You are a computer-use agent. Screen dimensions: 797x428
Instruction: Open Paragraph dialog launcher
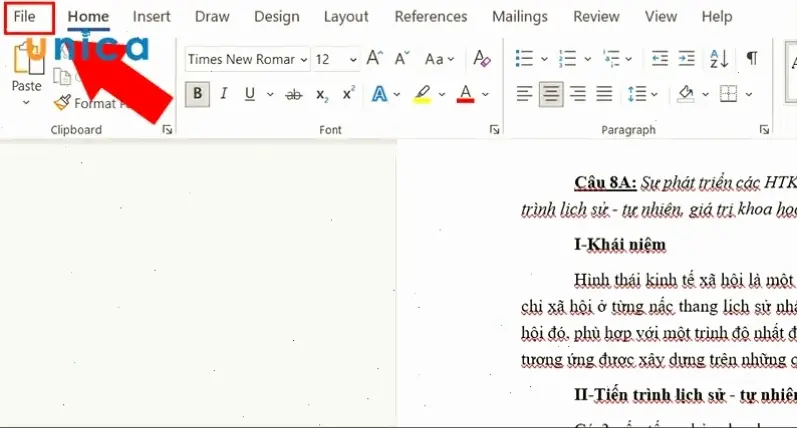click(x=764, y=130)
